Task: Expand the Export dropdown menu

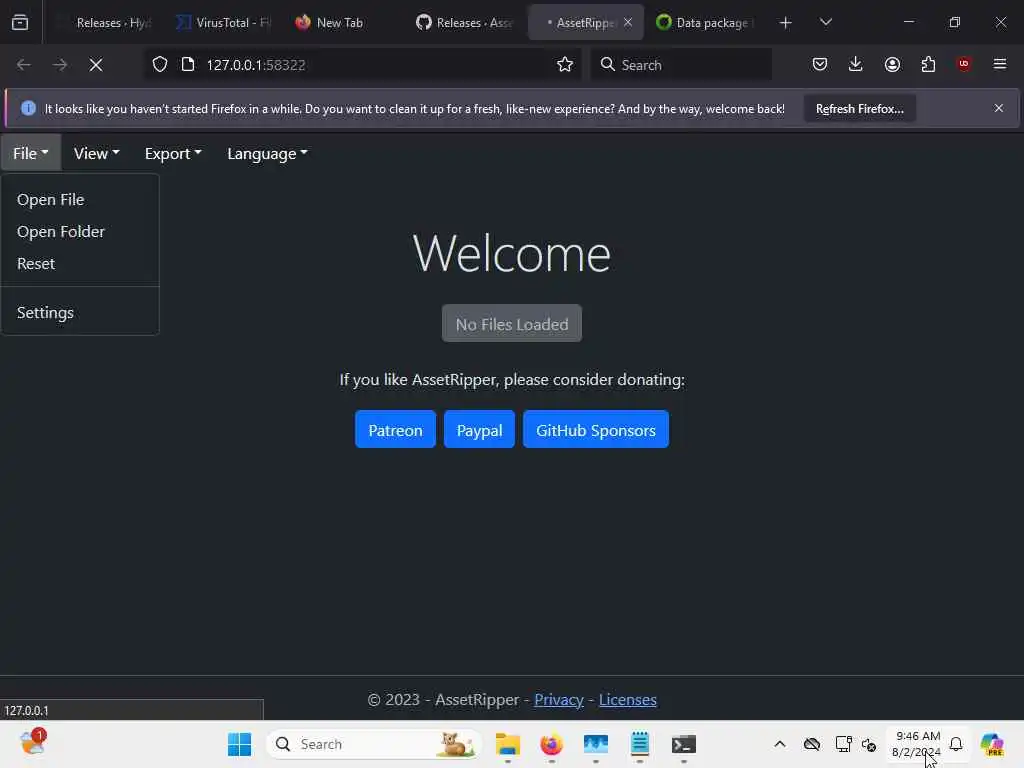Action: pos(173,153)
